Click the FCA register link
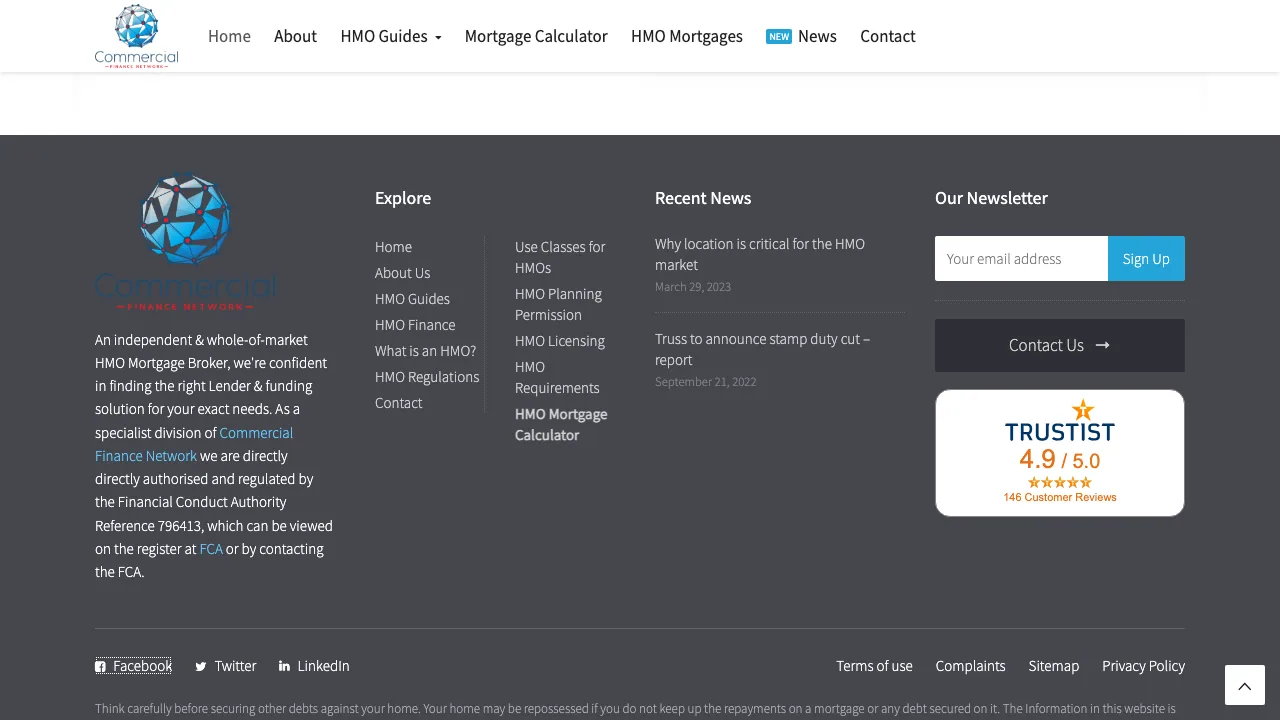Image resolution: width=1280 pixels, height=720 pixels. coord(211,549)
